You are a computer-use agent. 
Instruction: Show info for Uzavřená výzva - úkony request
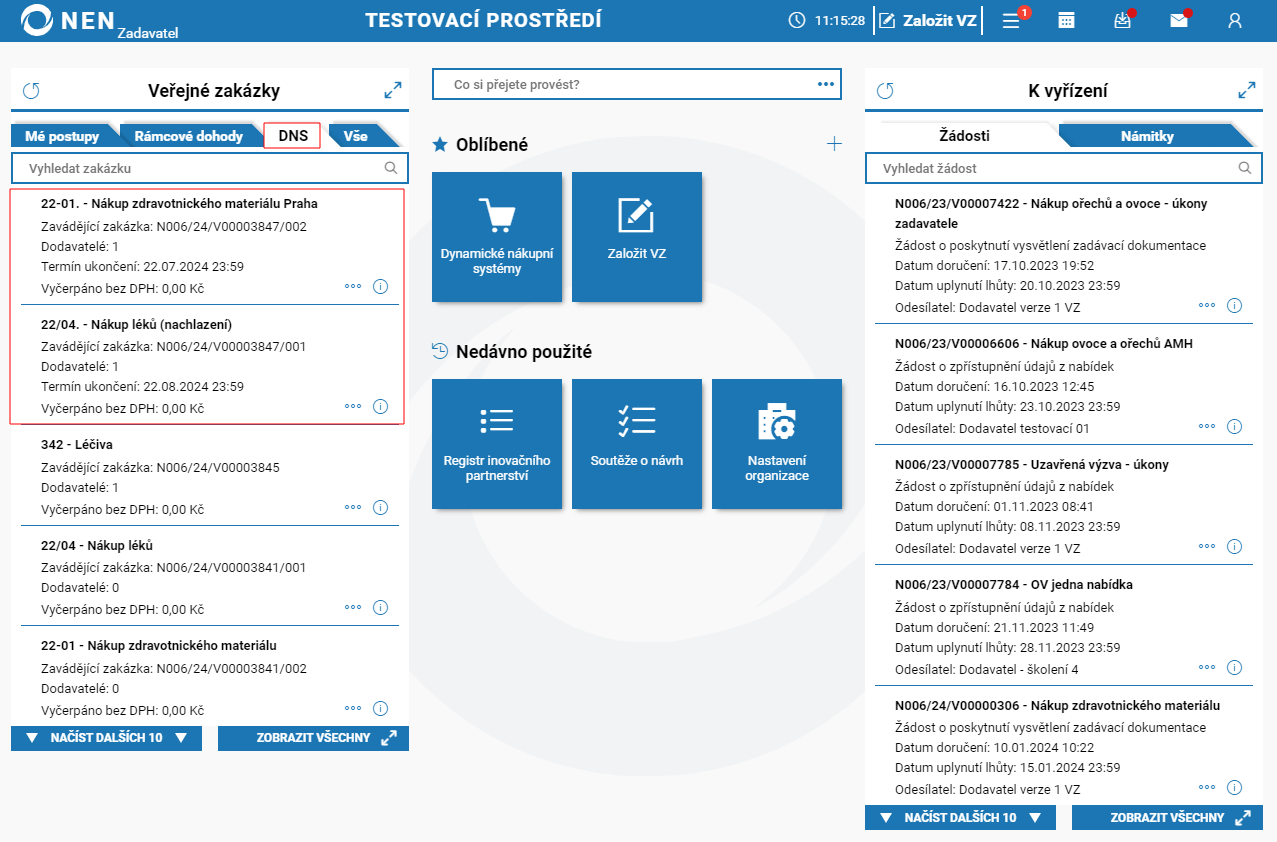point(1234,546)
